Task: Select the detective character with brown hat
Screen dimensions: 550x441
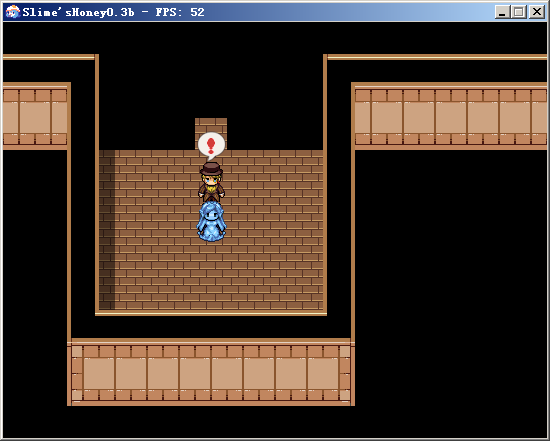Action: coord(211,181)
